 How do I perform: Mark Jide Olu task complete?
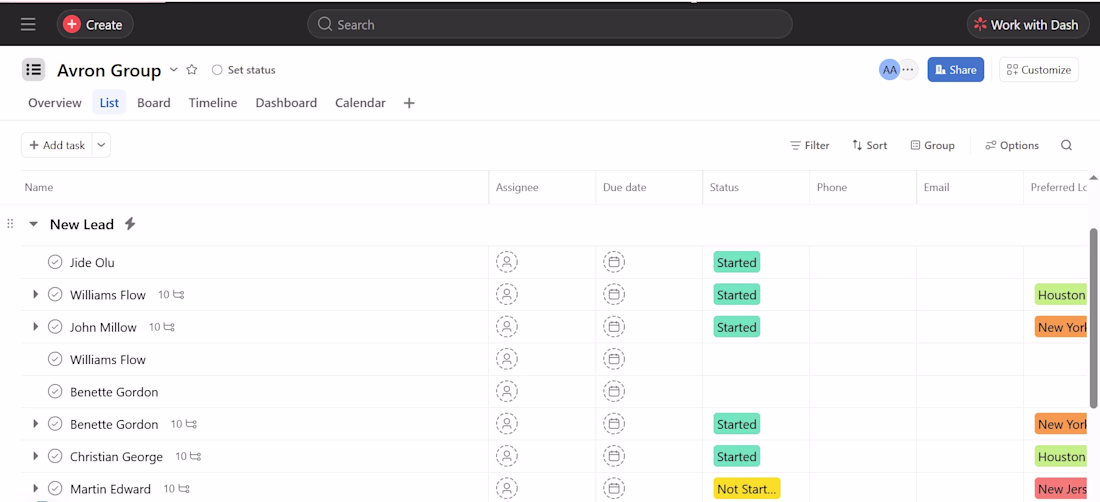click(x=55, y=262)
